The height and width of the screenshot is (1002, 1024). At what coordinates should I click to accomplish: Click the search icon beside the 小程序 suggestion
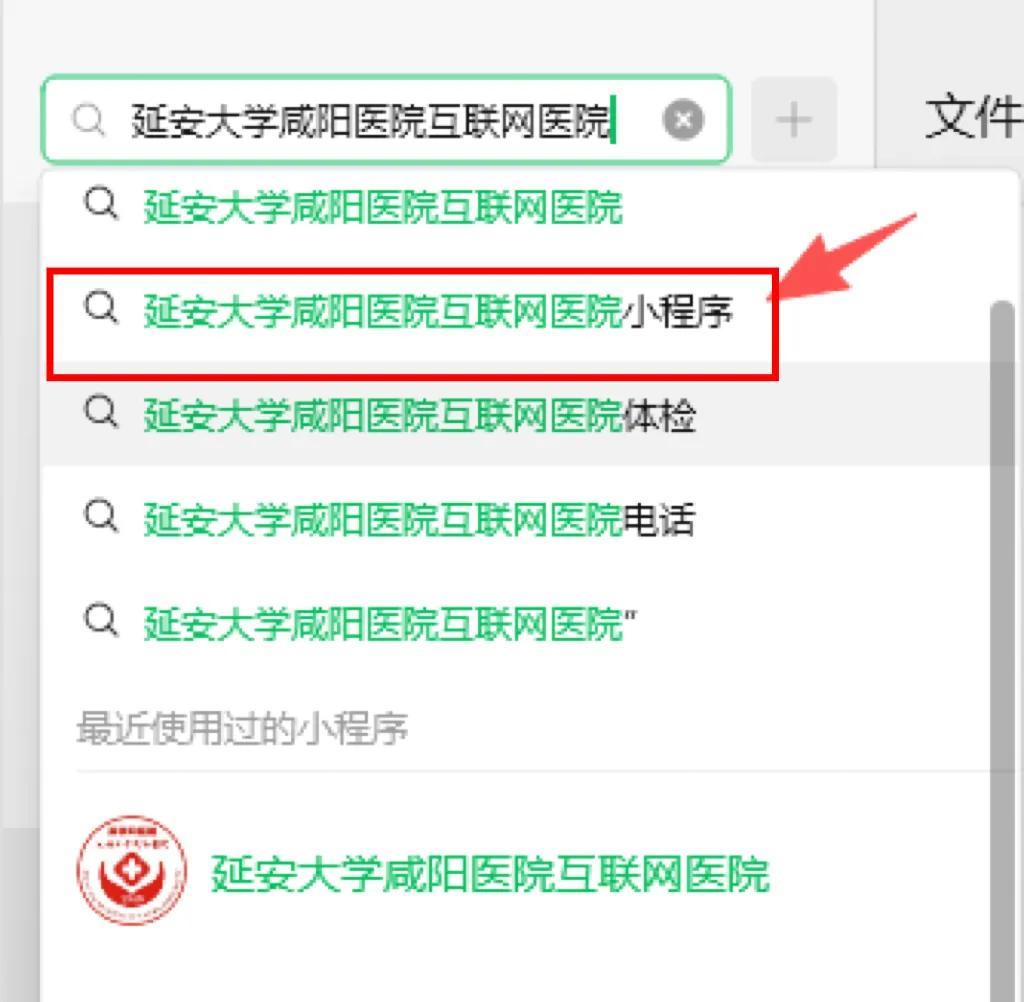click(x=101, y=307)
